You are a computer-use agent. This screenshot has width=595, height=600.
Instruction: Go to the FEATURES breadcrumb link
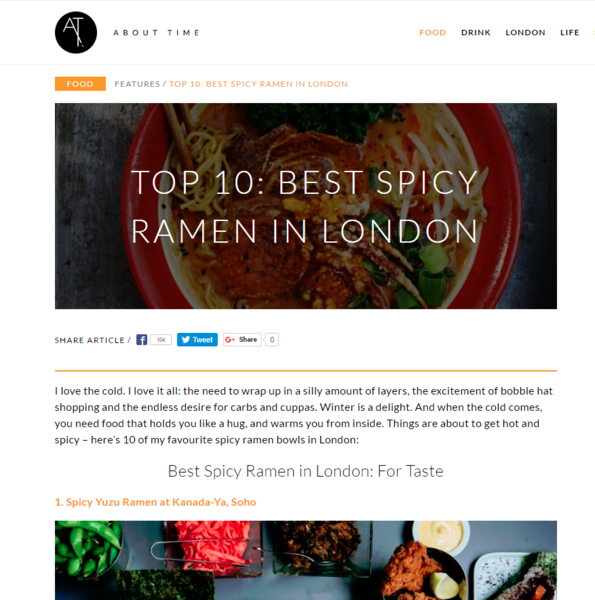(x=137, y=84)
